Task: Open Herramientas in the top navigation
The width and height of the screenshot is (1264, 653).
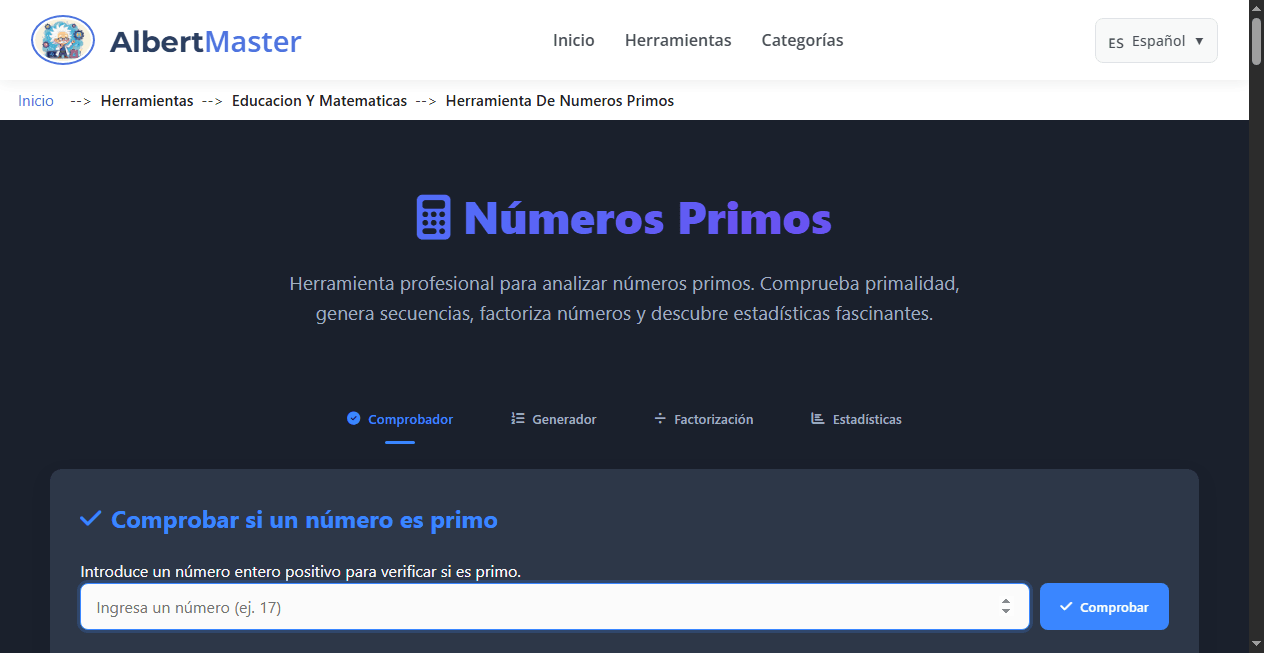Action: click(x=678, y=40)
